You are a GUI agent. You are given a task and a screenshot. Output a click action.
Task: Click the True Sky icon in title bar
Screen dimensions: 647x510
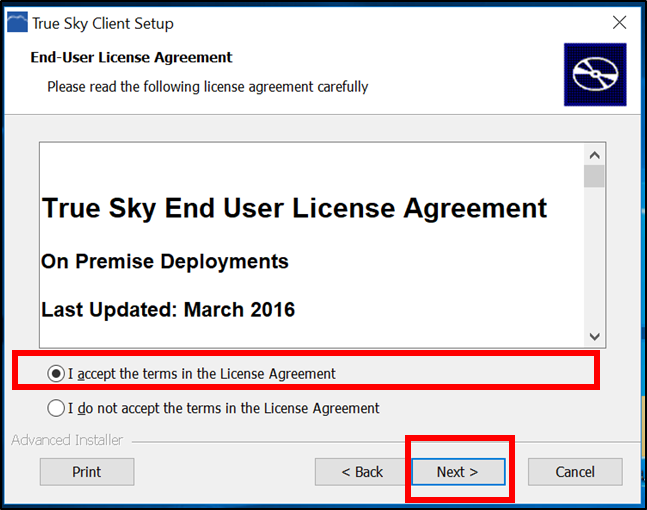(x=17, y=22)
